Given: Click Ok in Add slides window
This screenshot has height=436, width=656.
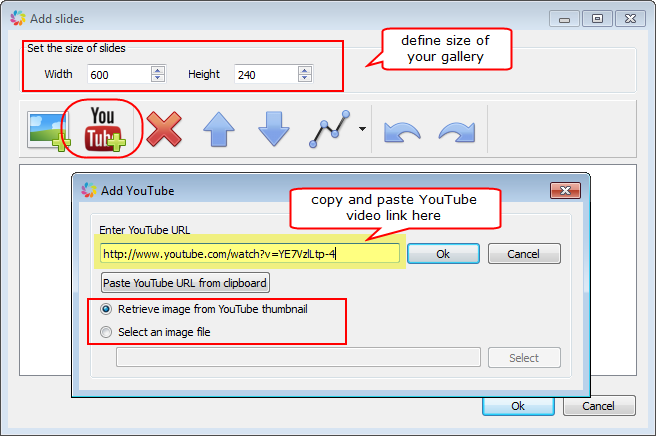Looking at the screenshot, I should click(x=518, y=406).
